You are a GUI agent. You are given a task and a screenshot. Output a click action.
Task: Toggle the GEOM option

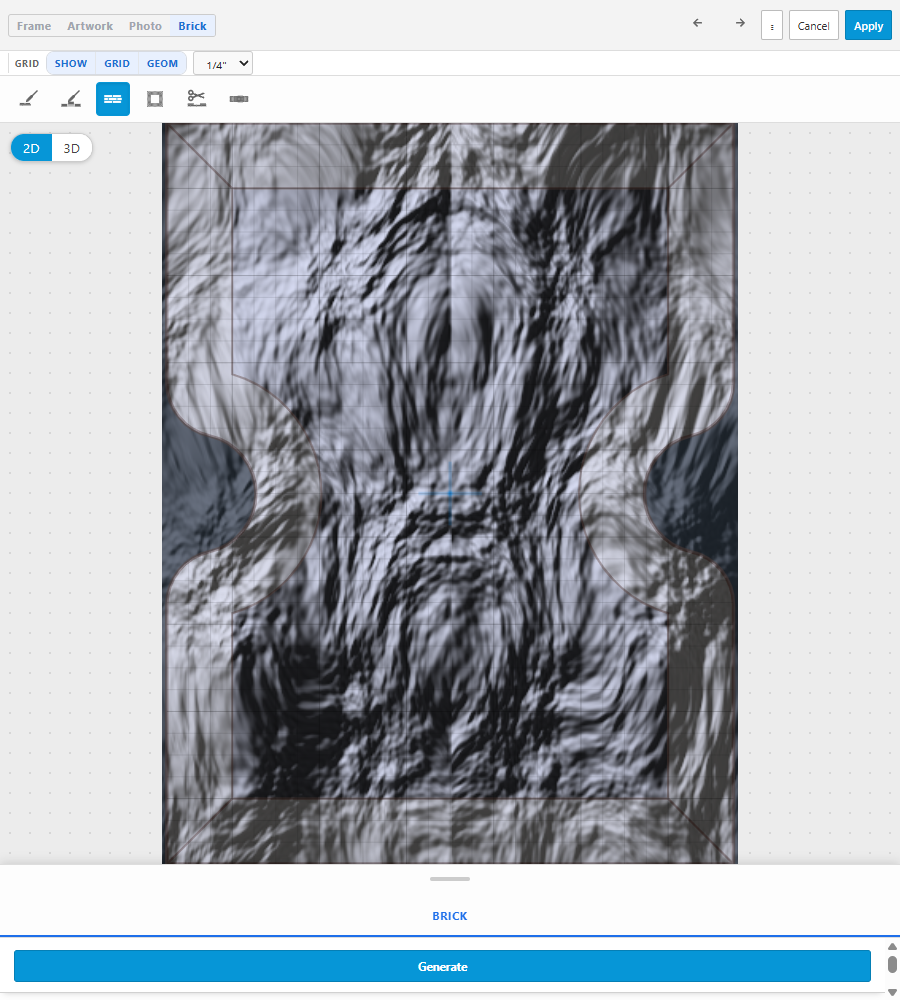[162, 63]
